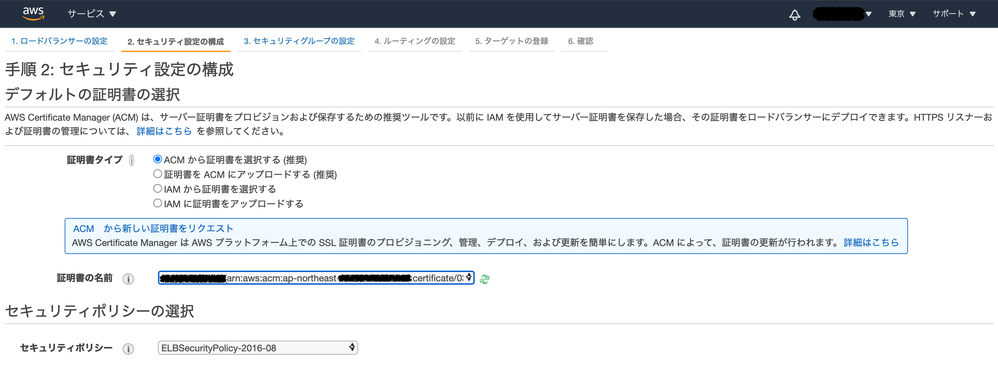
Task: Open the サポート dropdown menu
Action: [x=954, y=14]
